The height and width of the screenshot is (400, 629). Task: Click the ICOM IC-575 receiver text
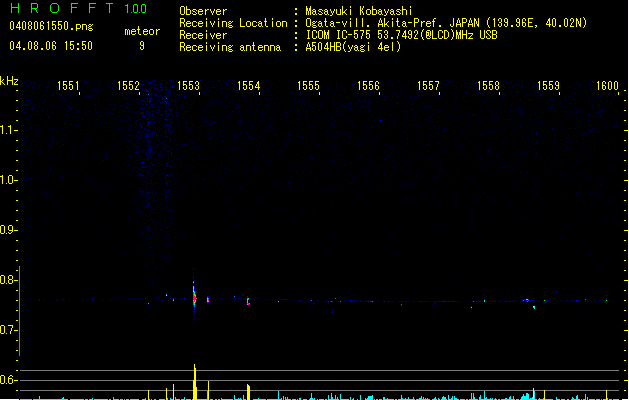402,35
